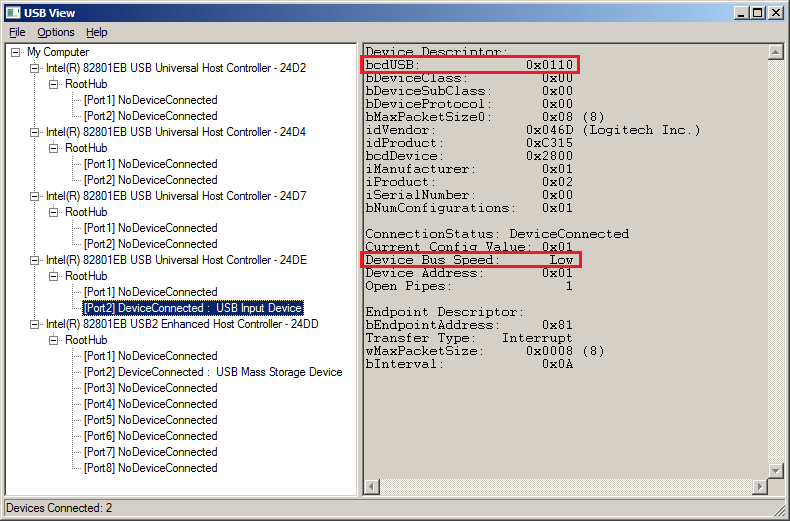Select the 24D4 Universal Host Controller item
The height and width of the screenshot is (521, 790).
[175, 132]
